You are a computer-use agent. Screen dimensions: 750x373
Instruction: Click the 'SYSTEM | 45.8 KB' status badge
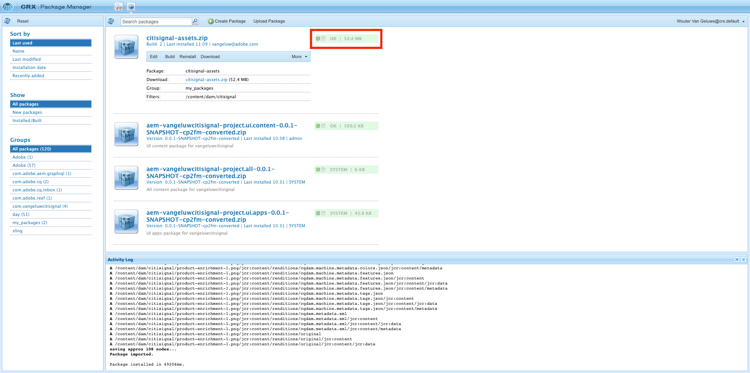pyautogui.click(x=346, y=213)
